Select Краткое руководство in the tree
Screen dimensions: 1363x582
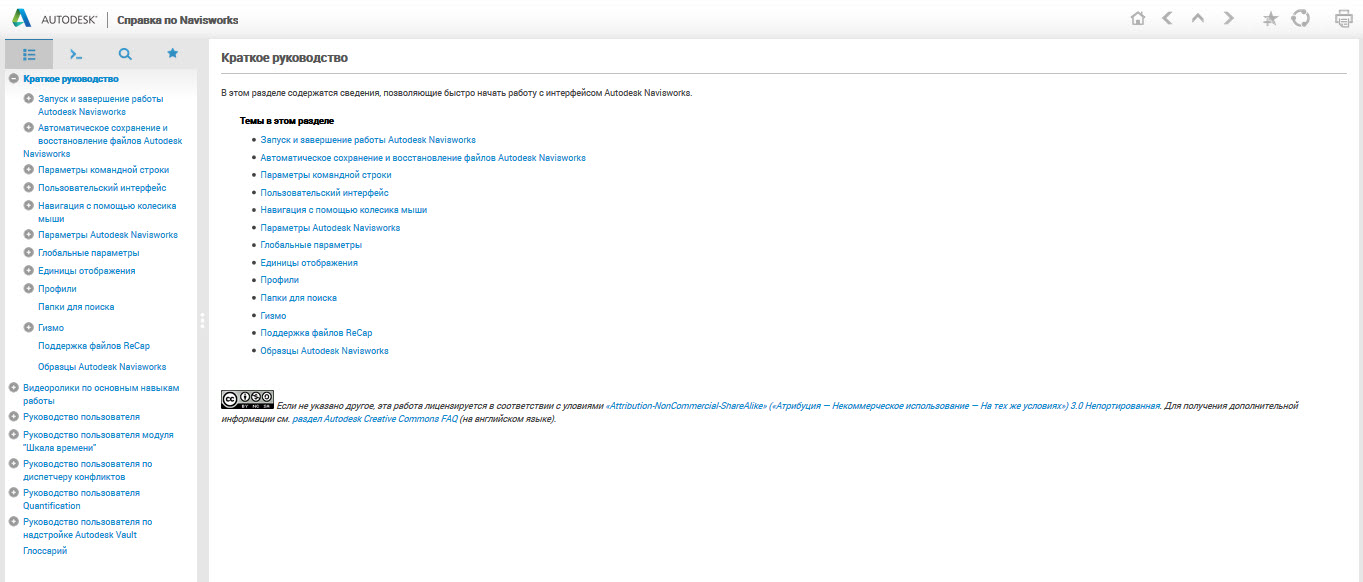[x=71, y=78]
